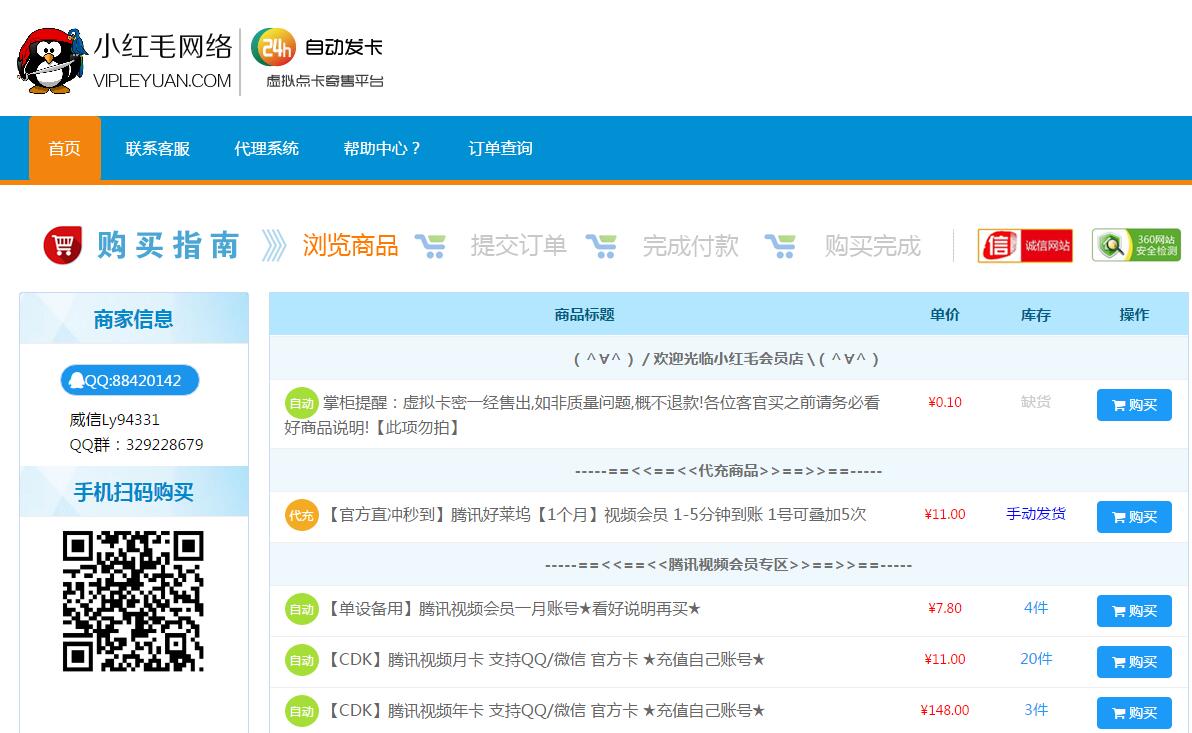This screenshot has width=1192, height=733.
Task: Click the 完成付款 guide step
Action: tap(690, 246)
